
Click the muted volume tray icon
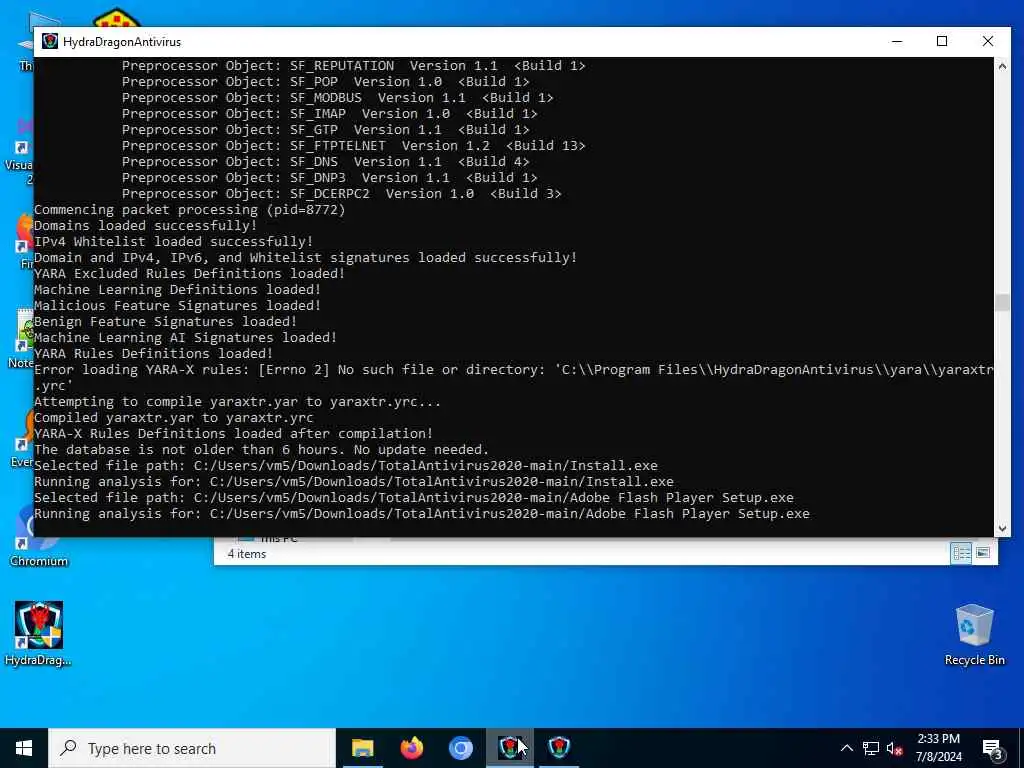click(x=895, y=748)
